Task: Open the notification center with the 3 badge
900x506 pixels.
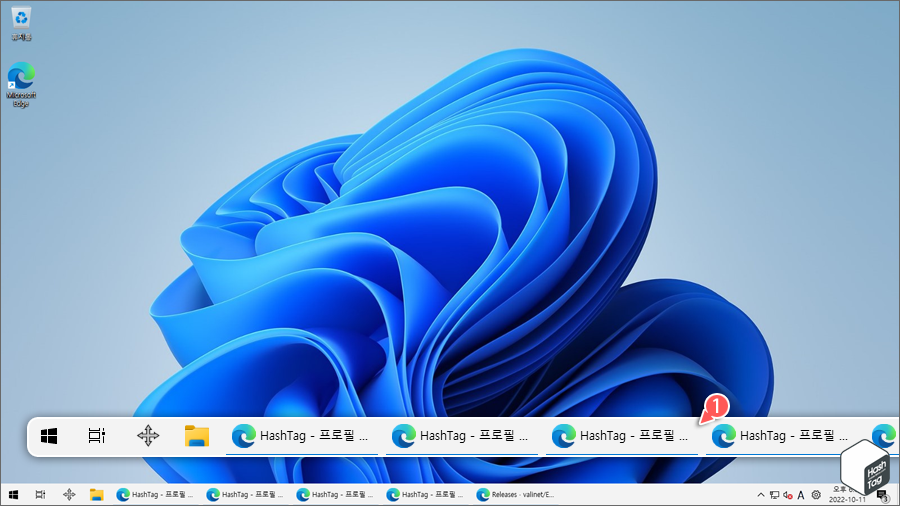Action: point(882,496)
